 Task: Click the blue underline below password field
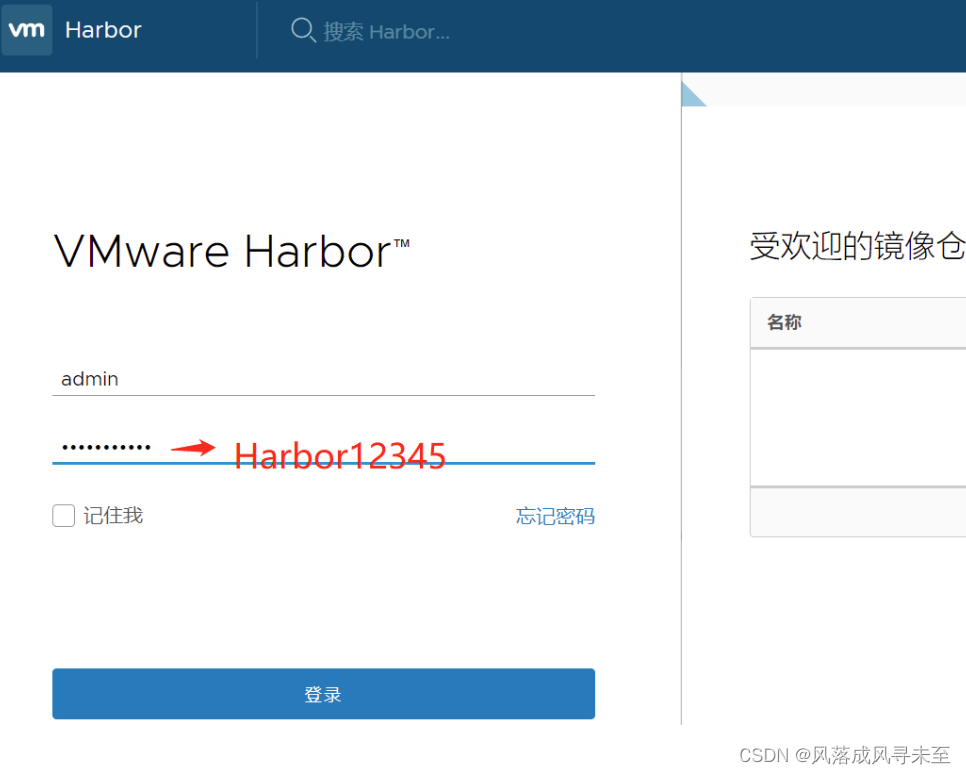(323, 465)
